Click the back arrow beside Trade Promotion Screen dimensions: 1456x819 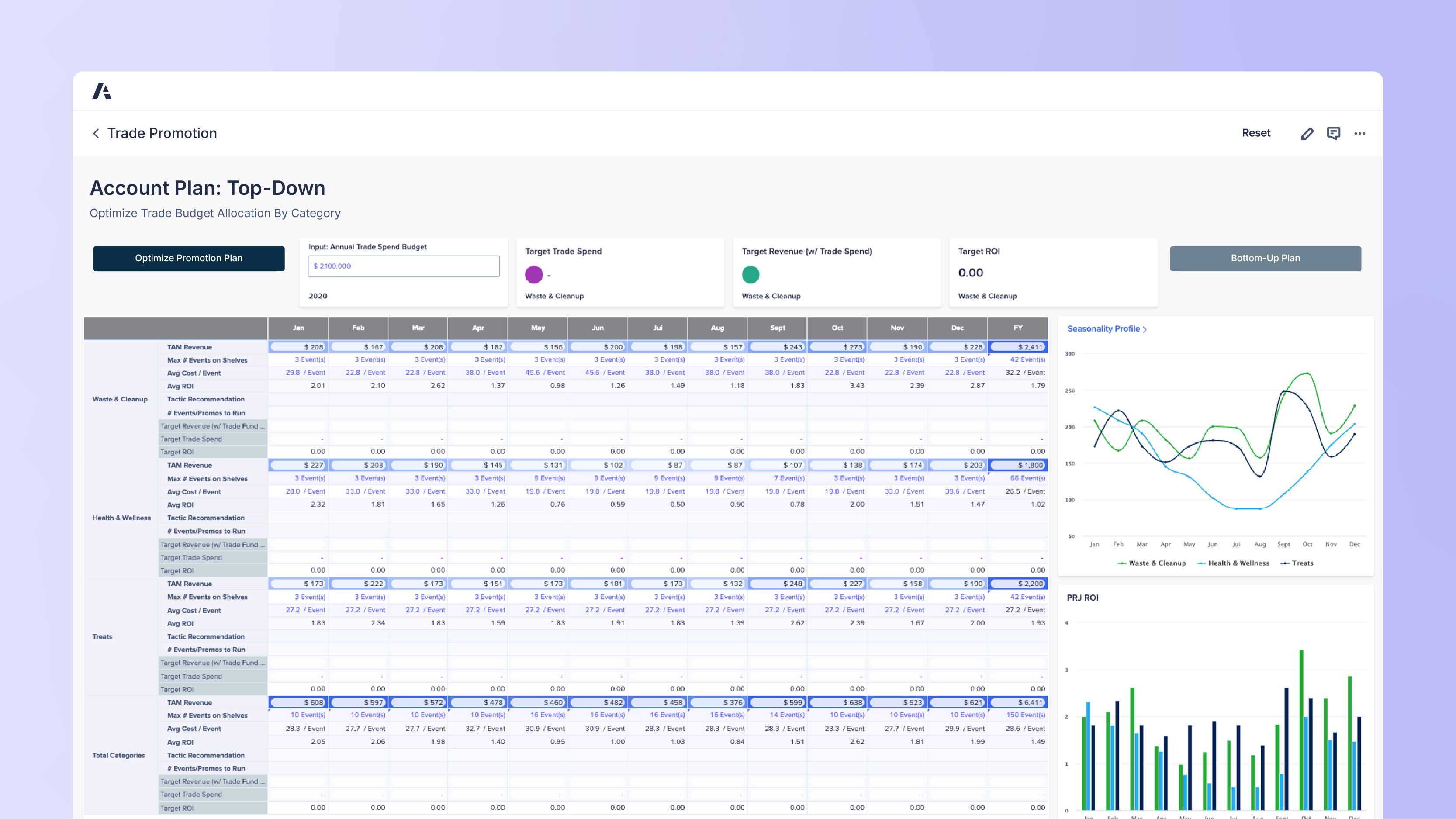pos(96,133)
